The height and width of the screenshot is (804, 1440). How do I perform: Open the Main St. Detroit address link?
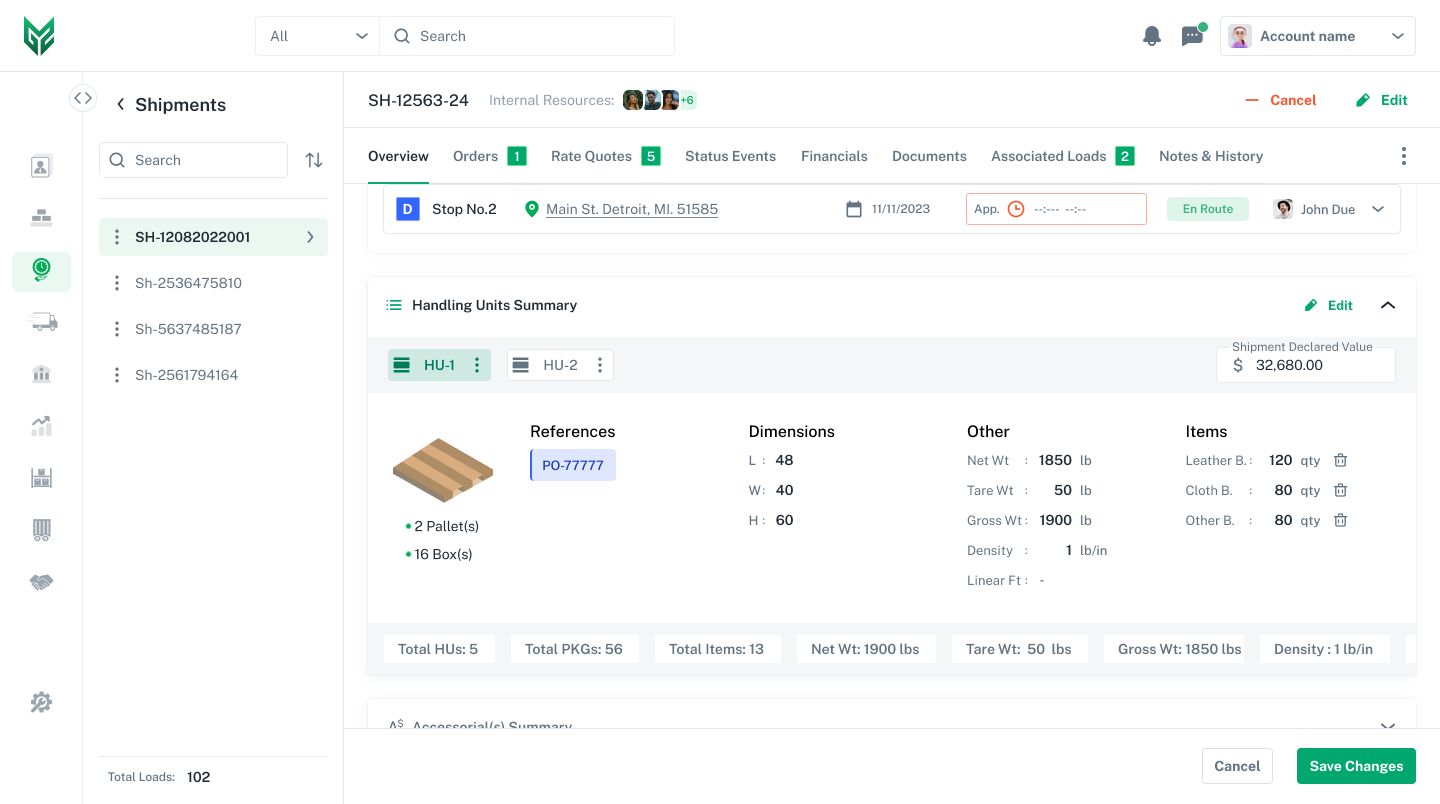tap(632, 209)
